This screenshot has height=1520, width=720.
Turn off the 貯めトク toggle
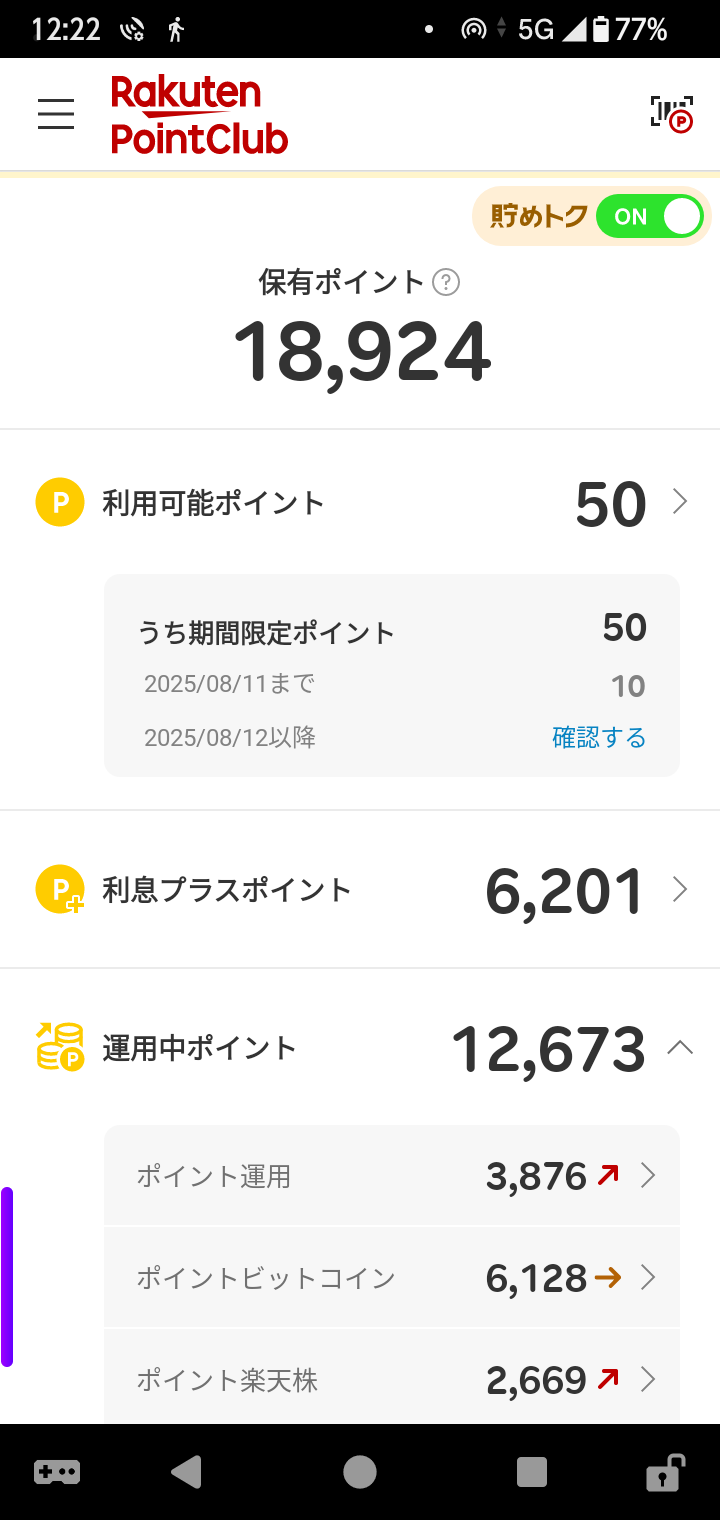(x=650, y=217)
